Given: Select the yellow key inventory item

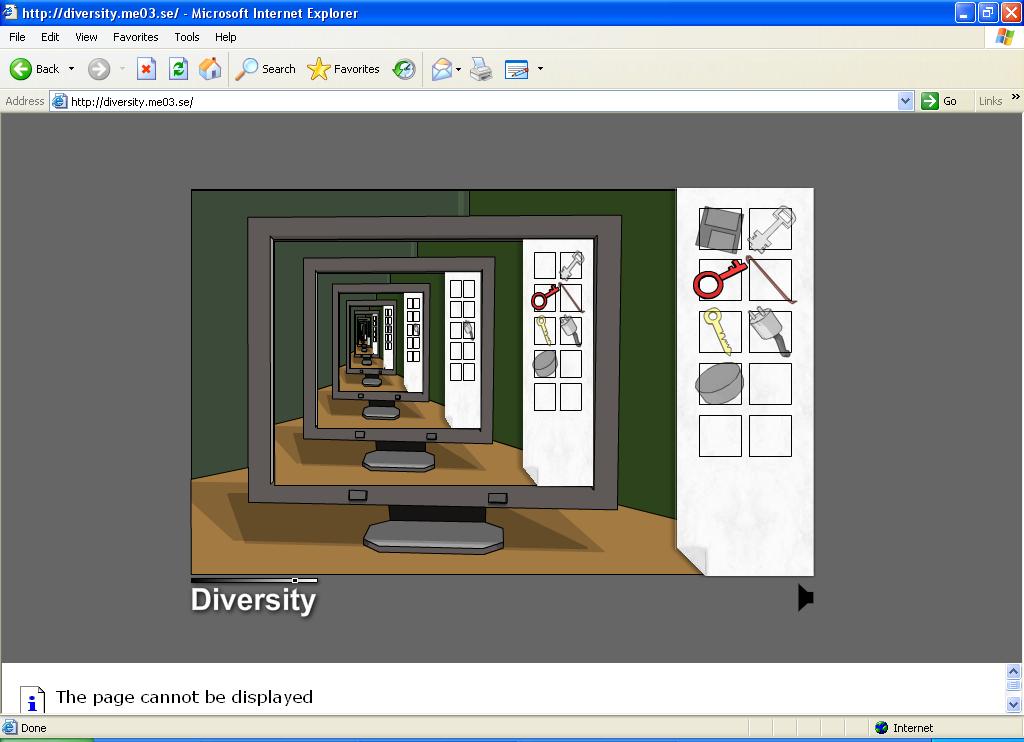Looking at the screenshot, I should click(x=720, y=332).
